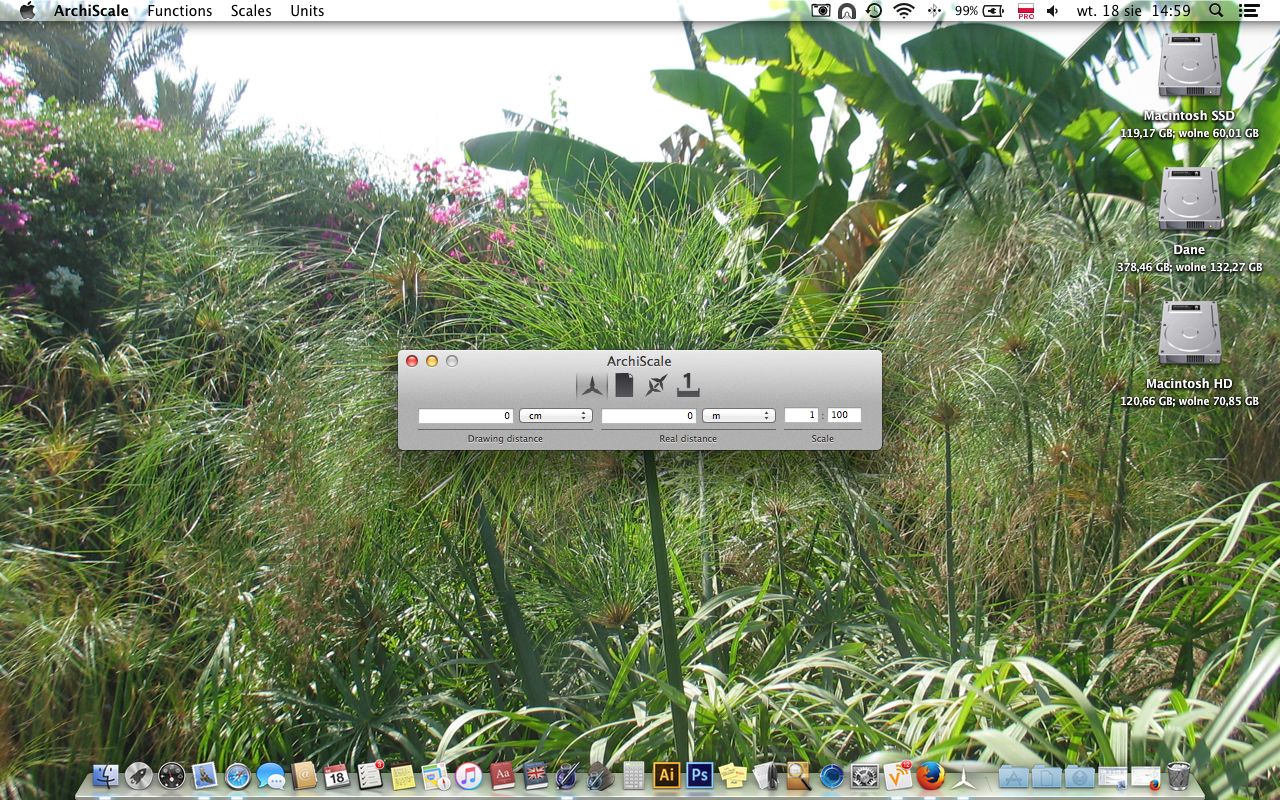Click the numeral 1 tray icon
Image resolution: width=1280 pixels, height=800 pixels.
[x=688, y=384]
